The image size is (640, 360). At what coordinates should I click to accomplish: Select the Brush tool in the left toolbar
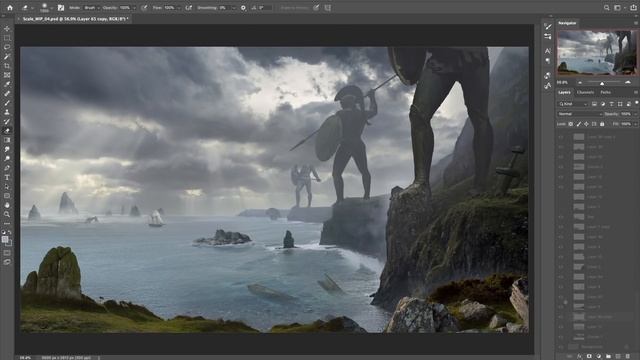coord(7,103)
